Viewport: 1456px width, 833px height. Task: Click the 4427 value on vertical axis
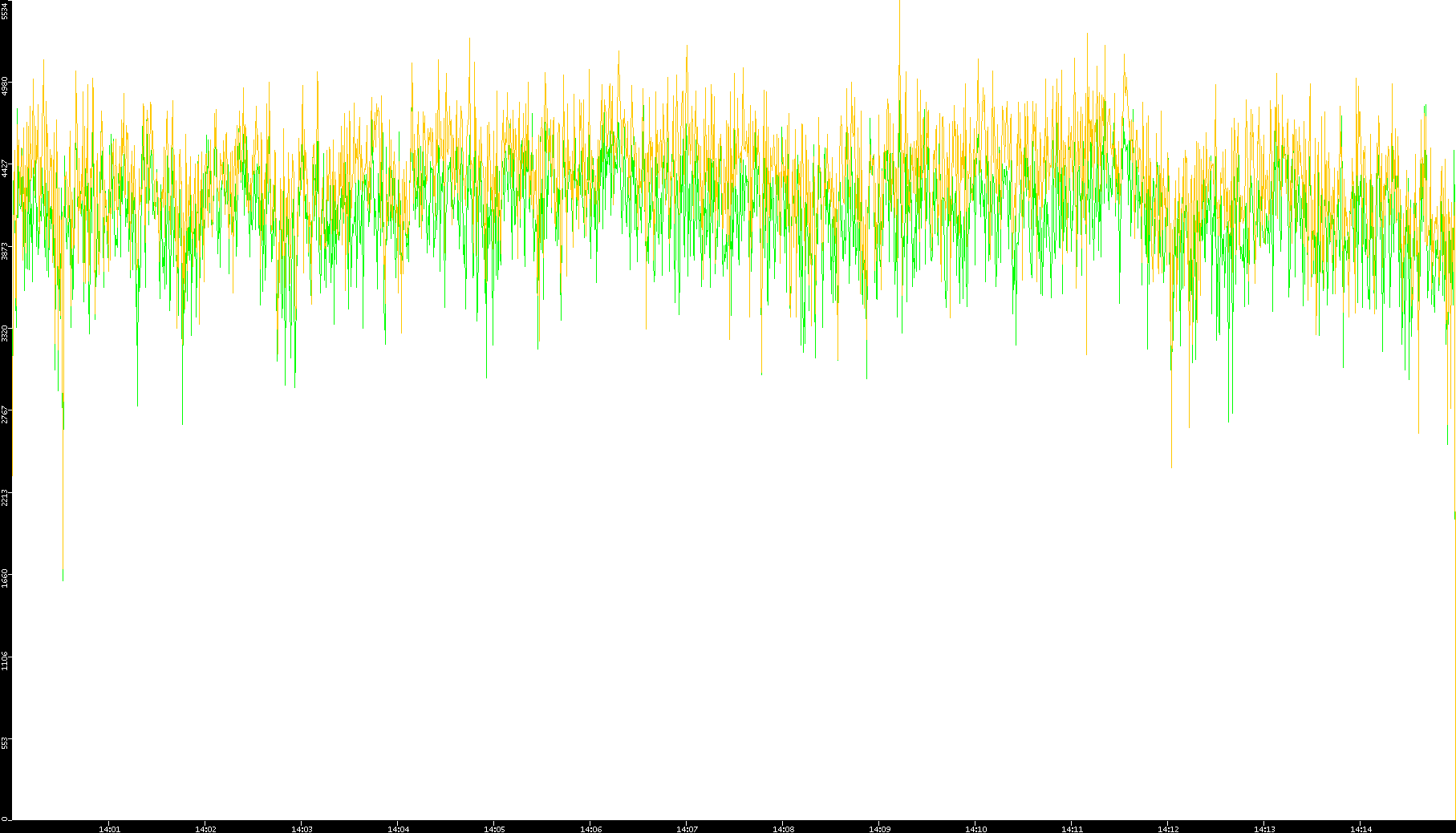coord(6,168)
